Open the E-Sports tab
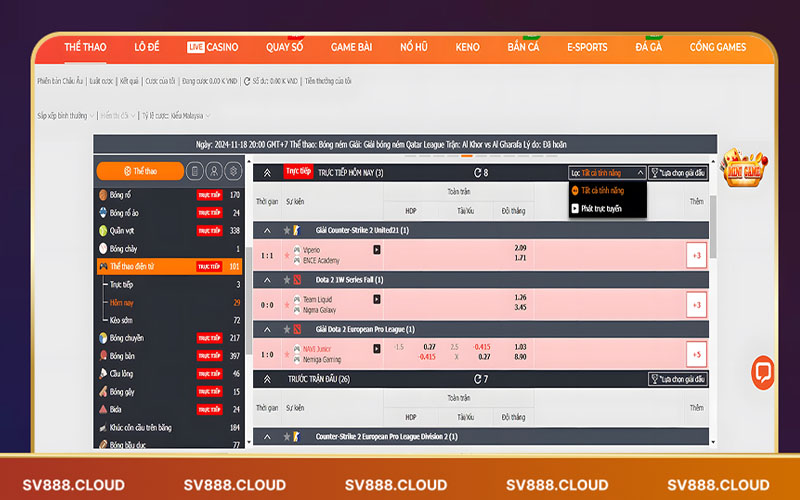Screen dimensions: 800x500 point(587,47)
